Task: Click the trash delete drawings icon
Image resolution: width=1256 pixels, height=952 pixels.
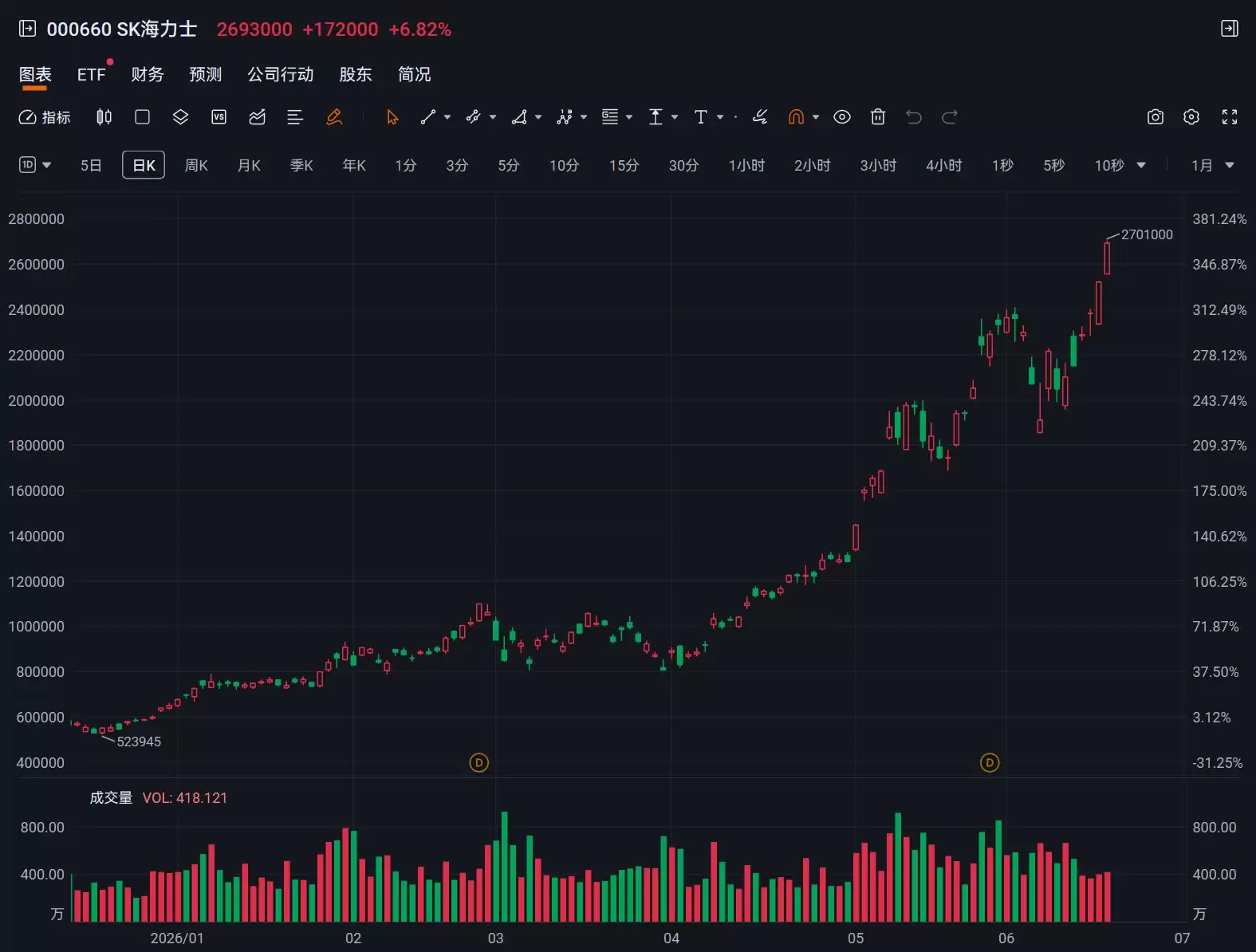Action: pos(877,117)
